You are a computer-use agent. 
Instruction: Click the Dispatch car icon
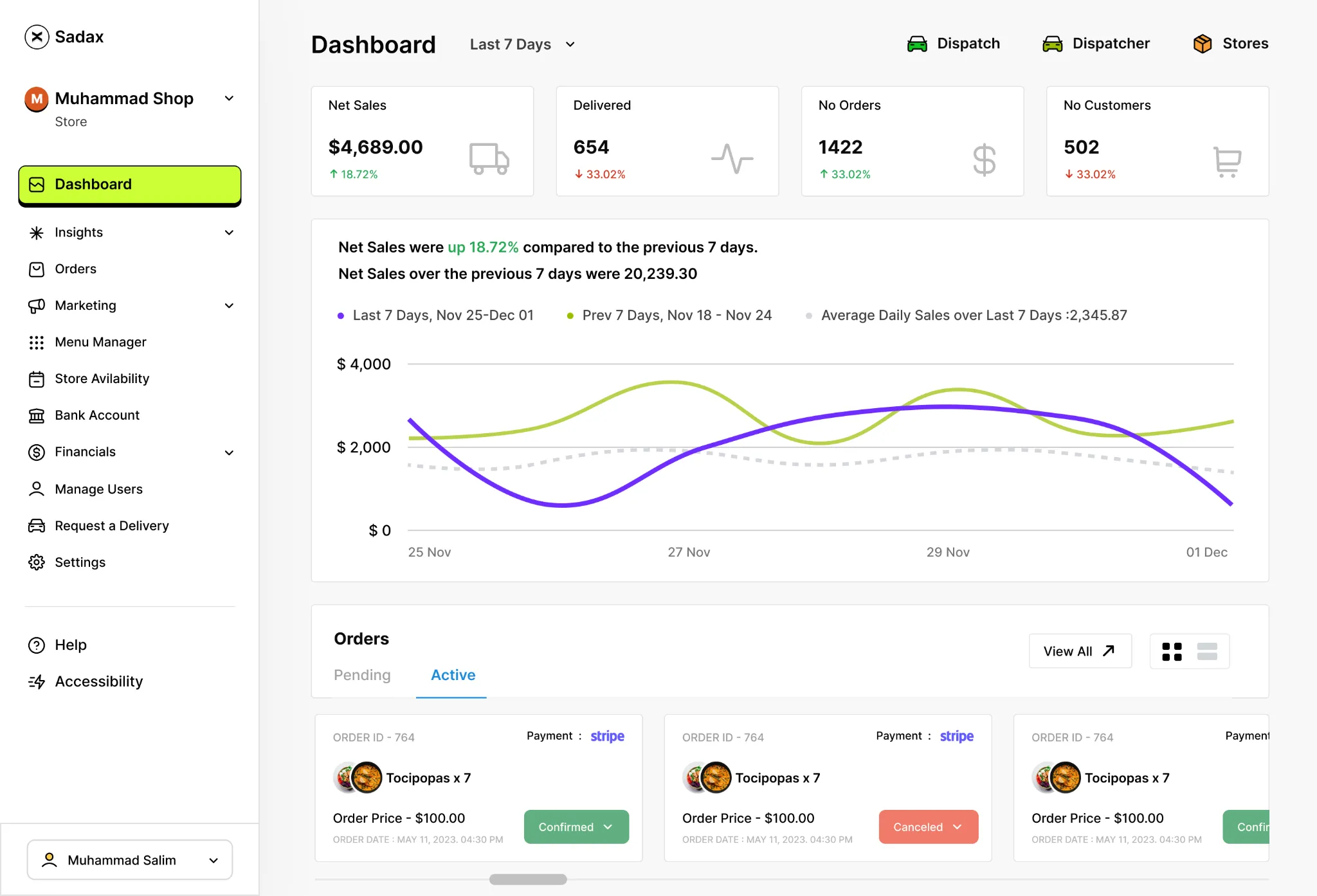coord(918,43)
